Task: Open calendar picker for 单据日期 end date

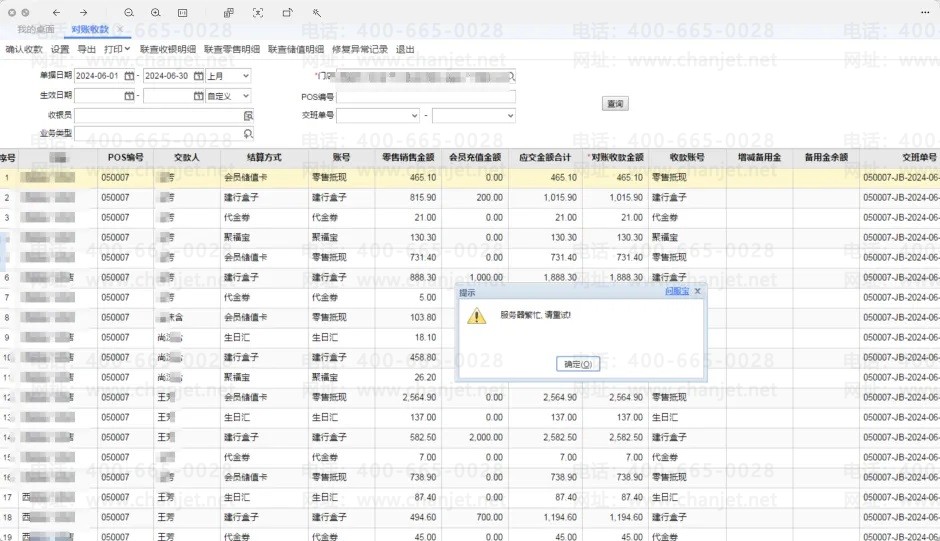Action: [198, 76]
